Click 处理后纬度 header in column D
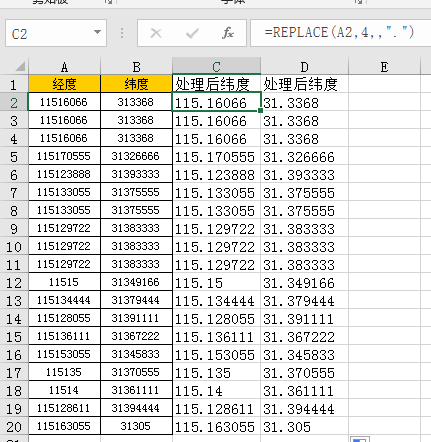Screen dimensions: 431x442 click(304, 84)
